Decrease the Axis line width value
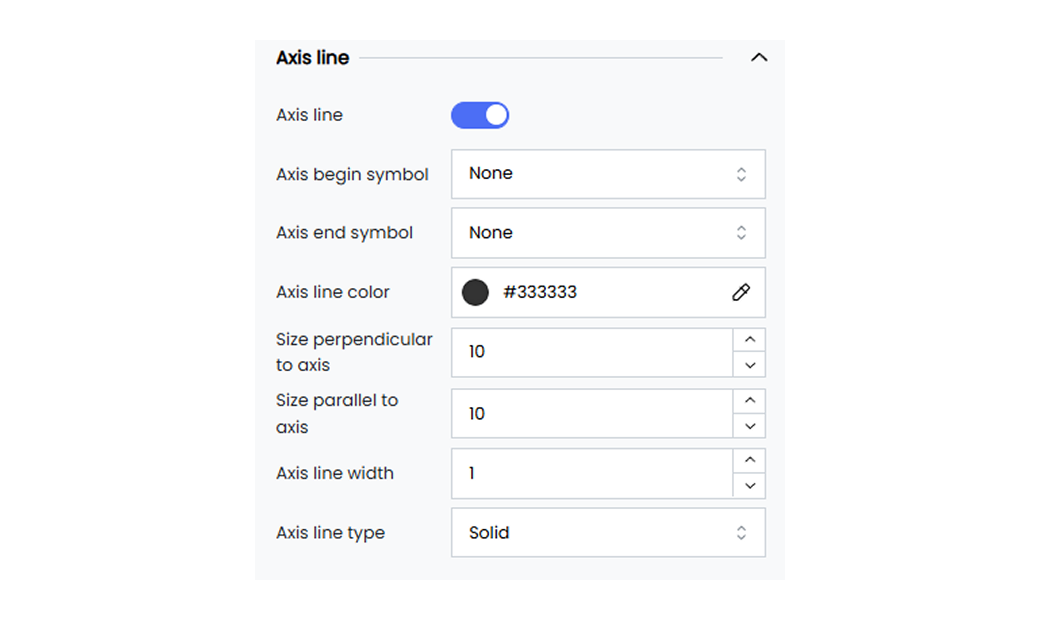Screen dimensions: 1040x620 749,485
